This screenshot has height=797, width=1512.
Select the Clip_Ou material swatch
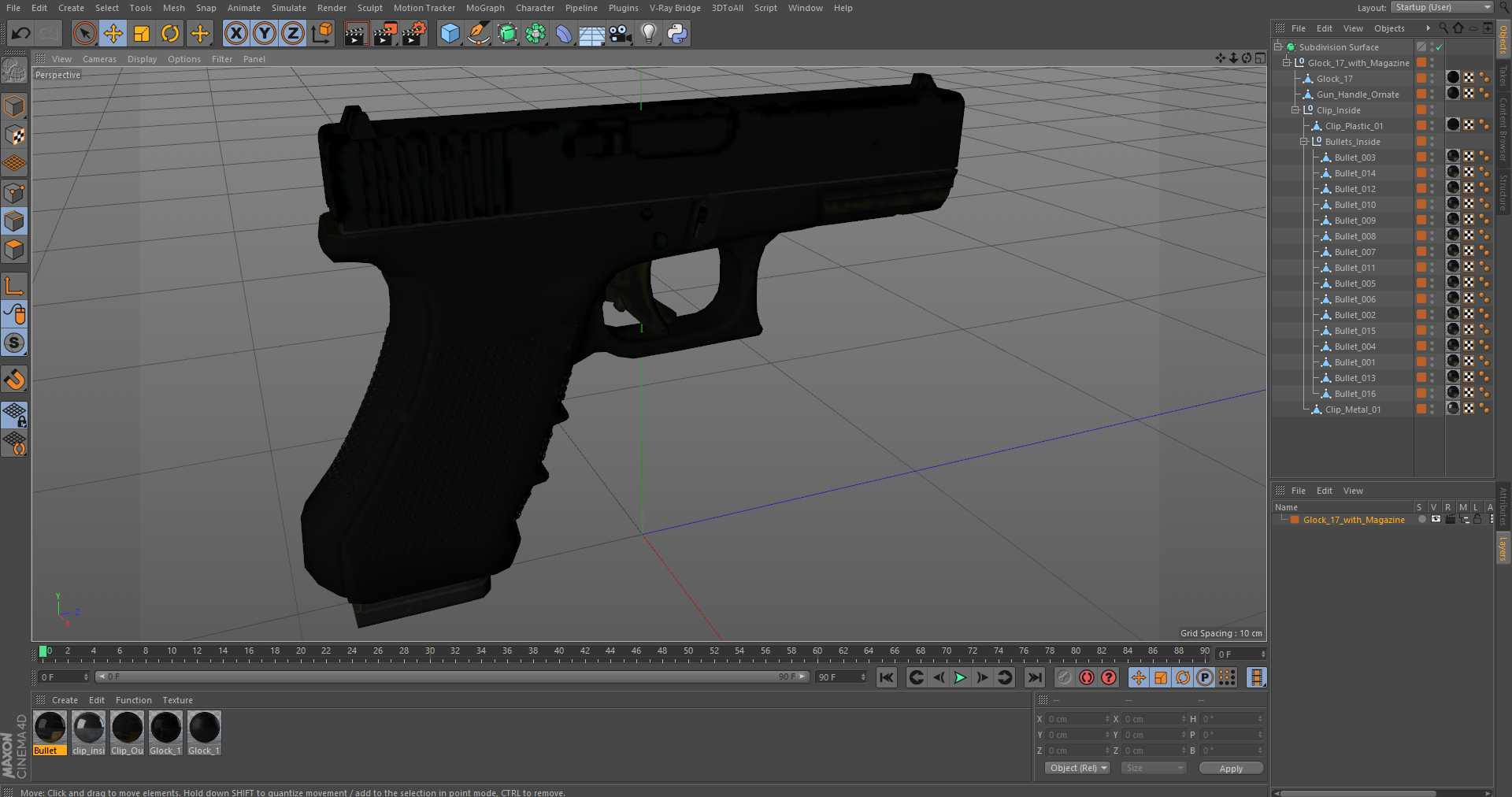127,732
